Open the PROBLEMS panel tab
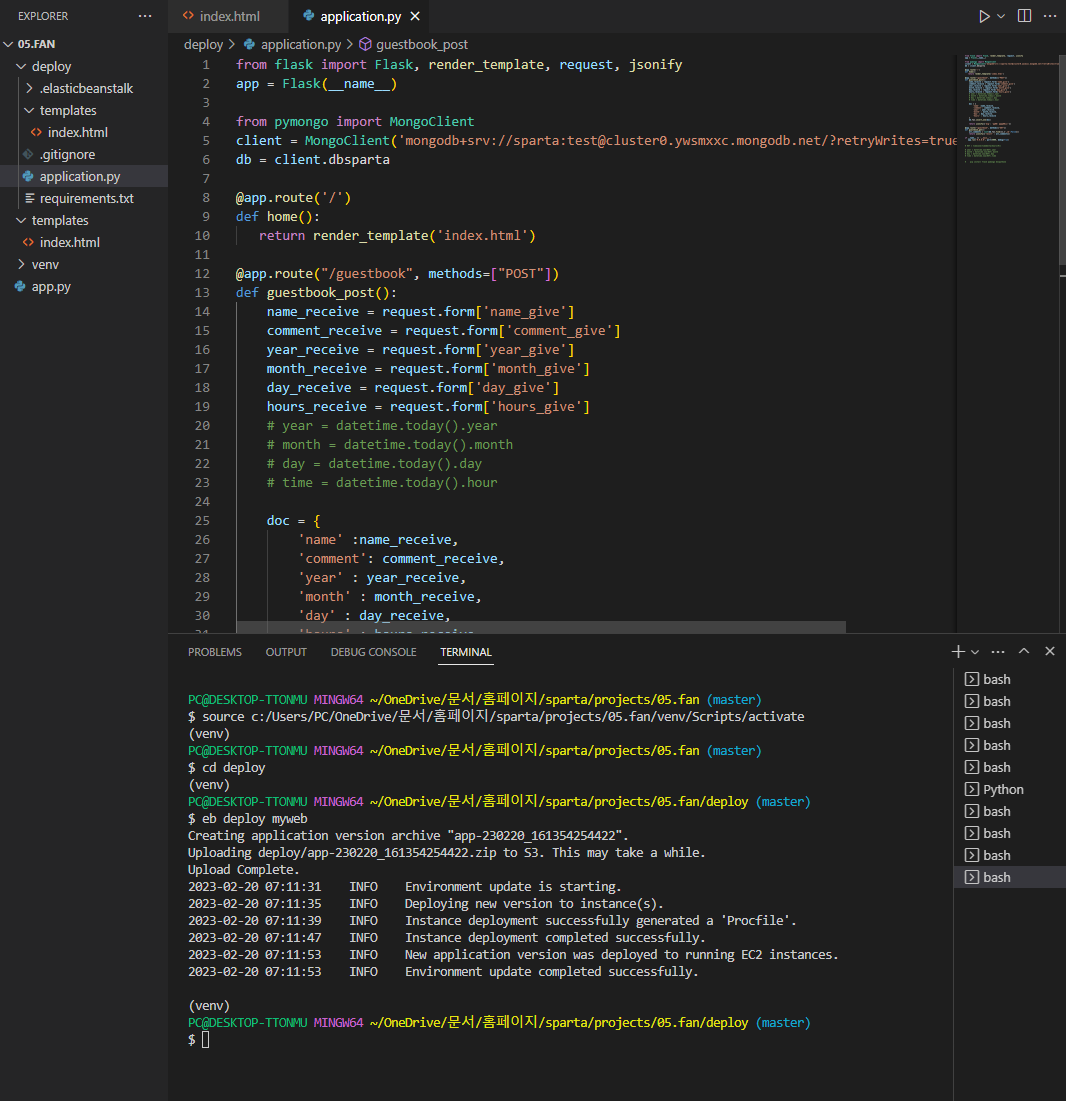 point(214,652)
